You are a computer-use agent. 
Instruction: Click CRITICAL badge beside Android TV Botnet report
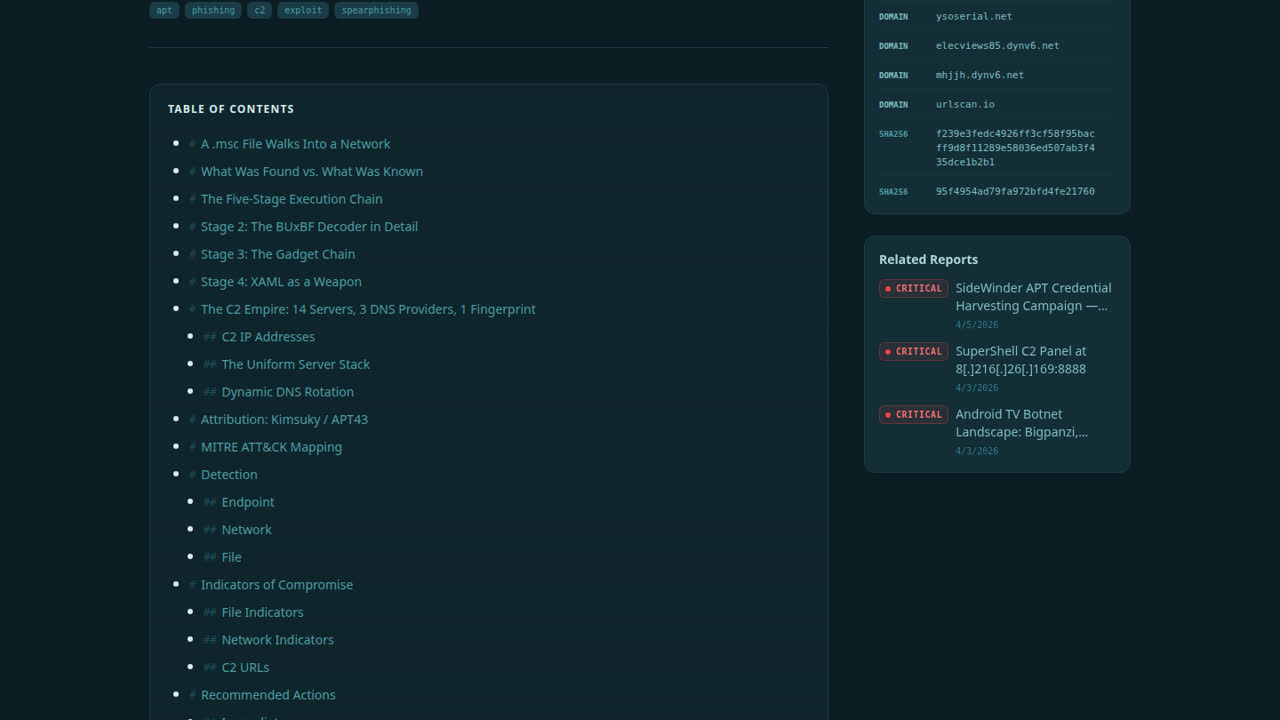[x=914, y=415]
